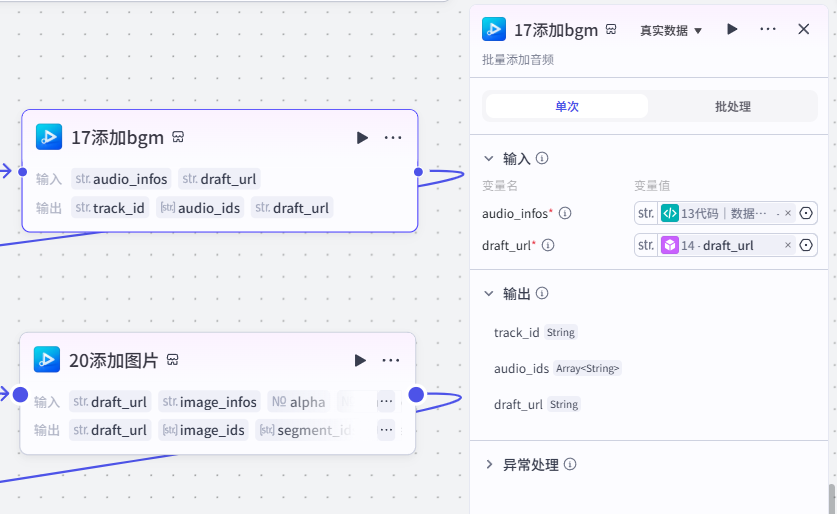Click the info icon beside draft_url input
The height and width of the screenshot is (514, 837).
point(548,245)
